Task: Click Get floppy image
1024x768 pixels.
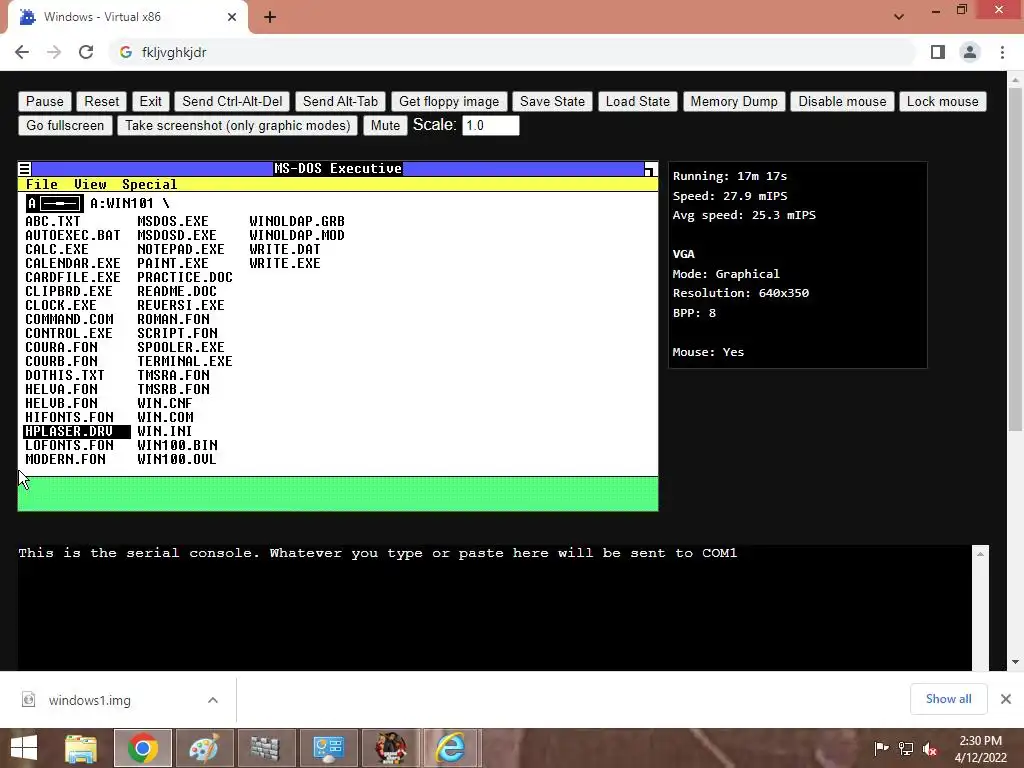Action: coord(449,102)
